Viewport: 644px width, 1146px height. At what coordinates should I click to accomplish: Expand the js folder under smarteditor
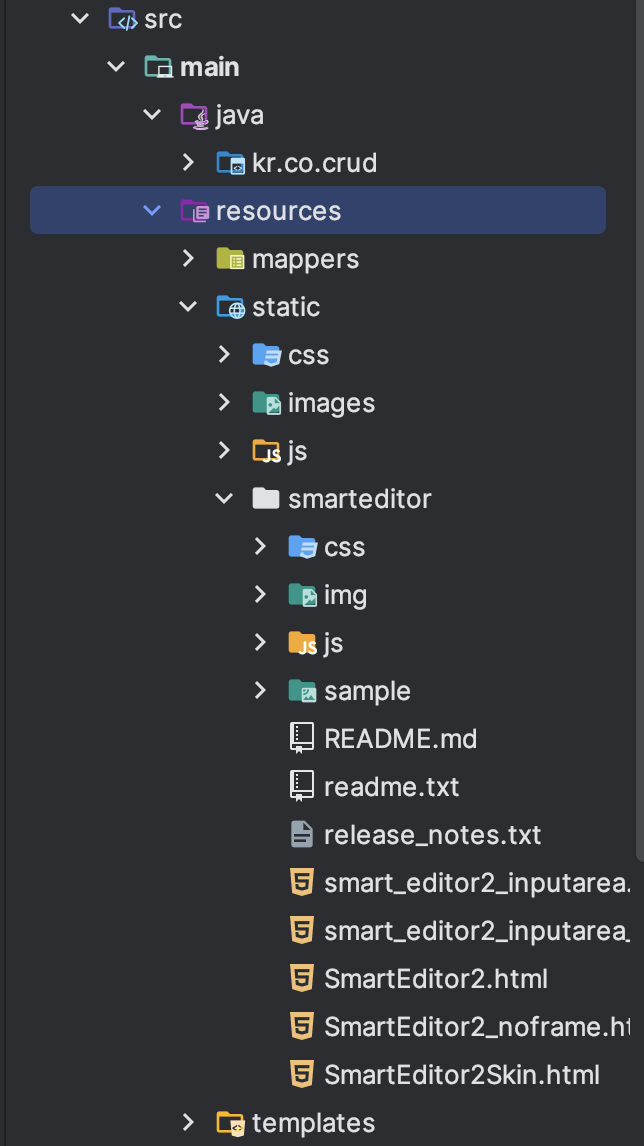260,642
